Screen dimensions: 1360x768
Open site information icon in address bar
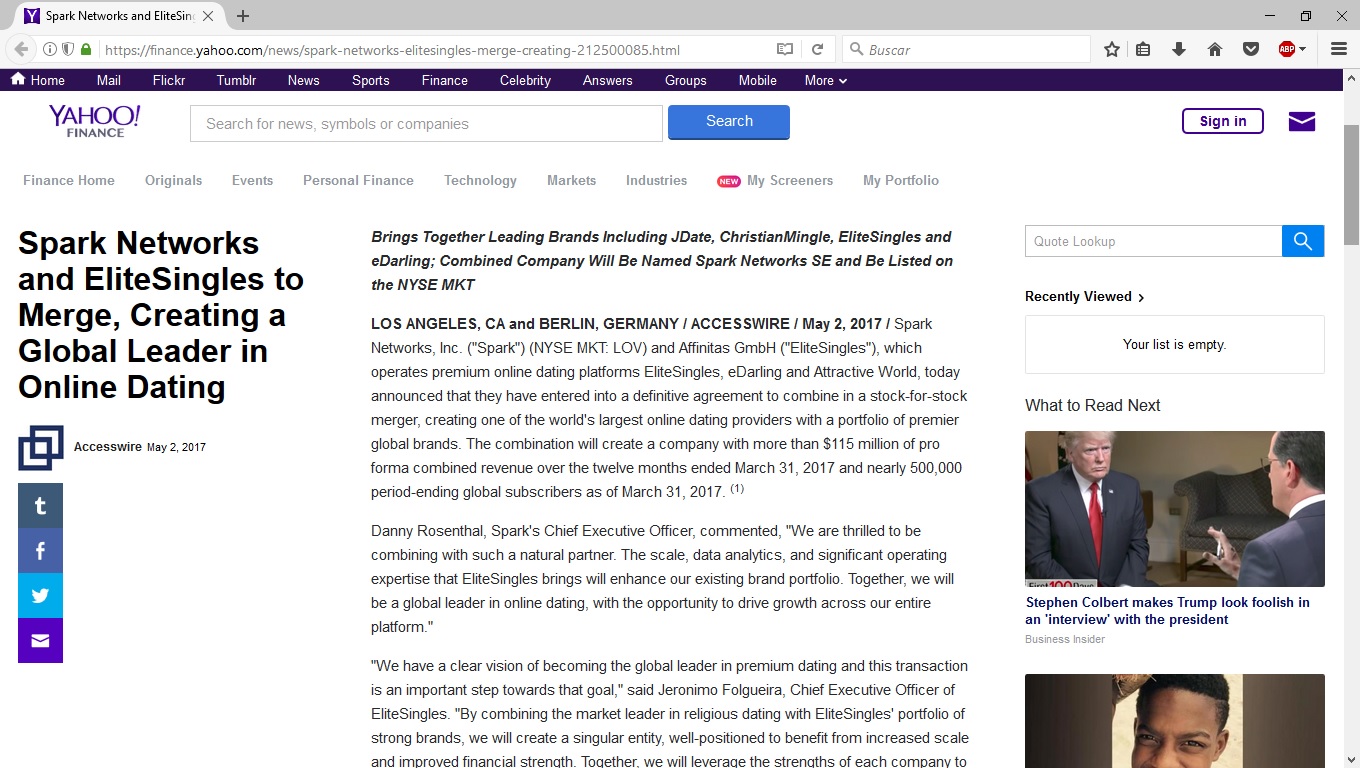point(50,49)
